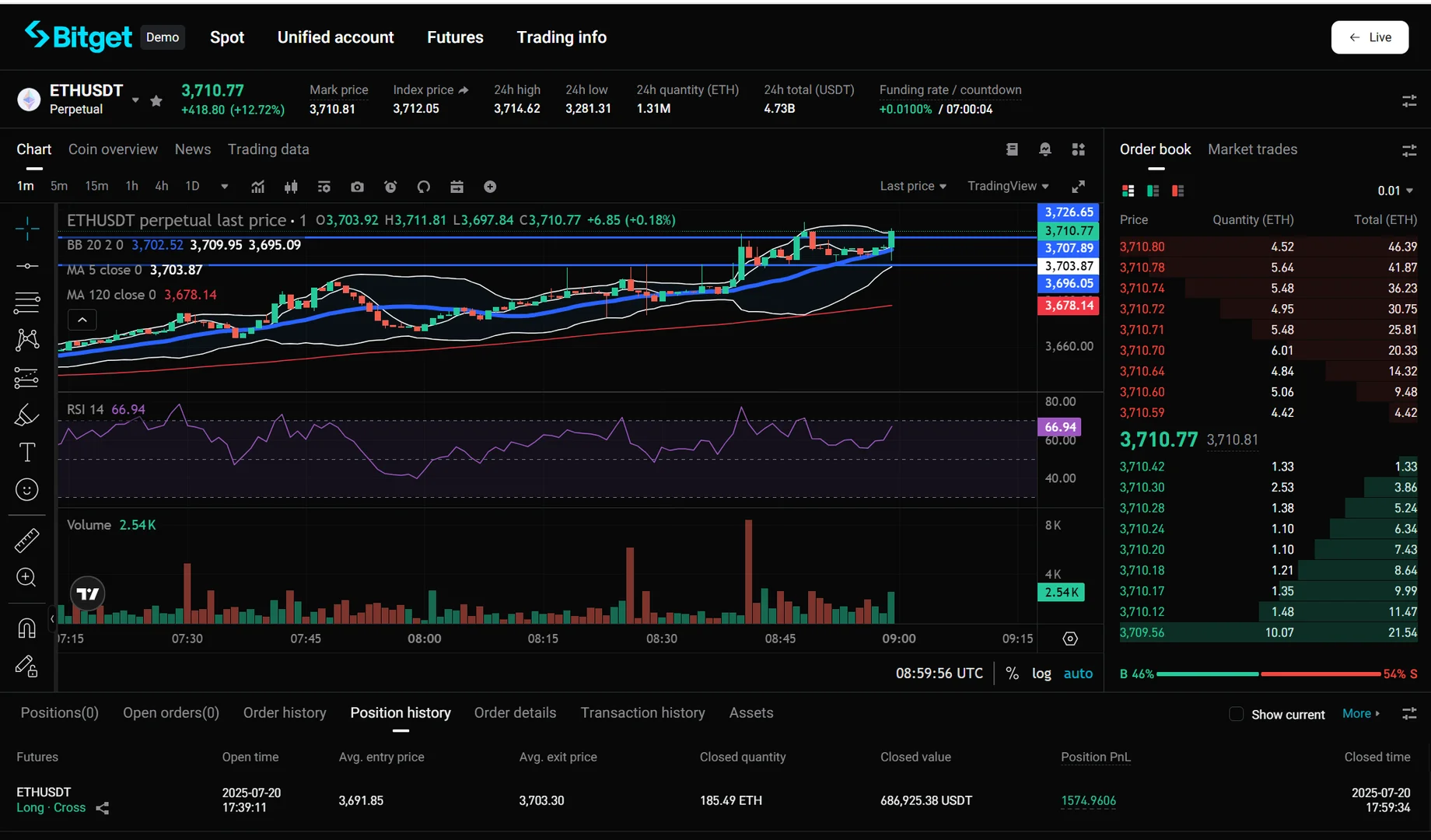Open order book 0.01 precision dropdown
The image size is (1431, 840).
1395,191
